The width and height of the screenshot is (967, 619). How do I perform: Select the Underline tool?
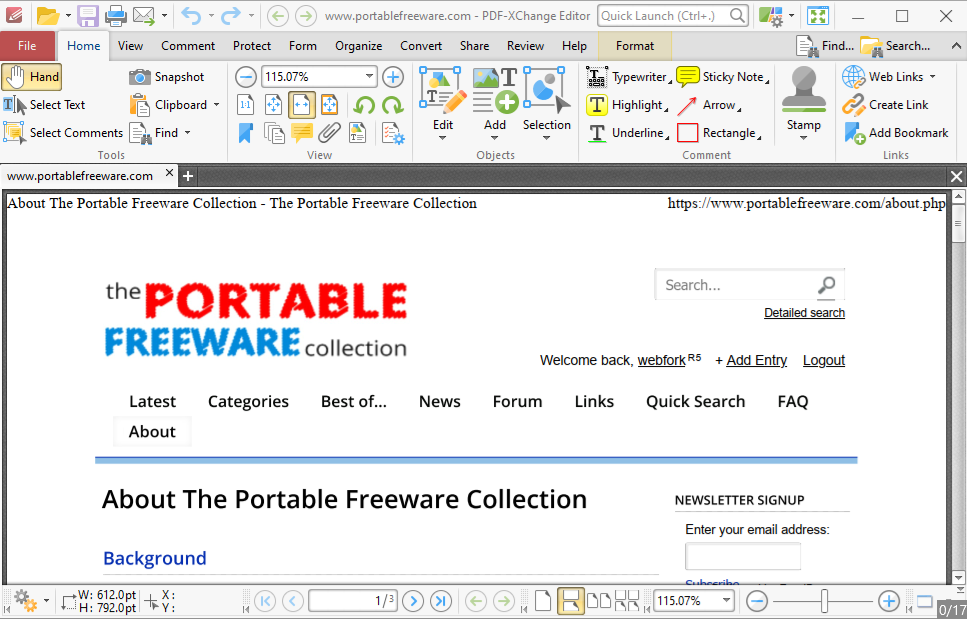(628, 133)
